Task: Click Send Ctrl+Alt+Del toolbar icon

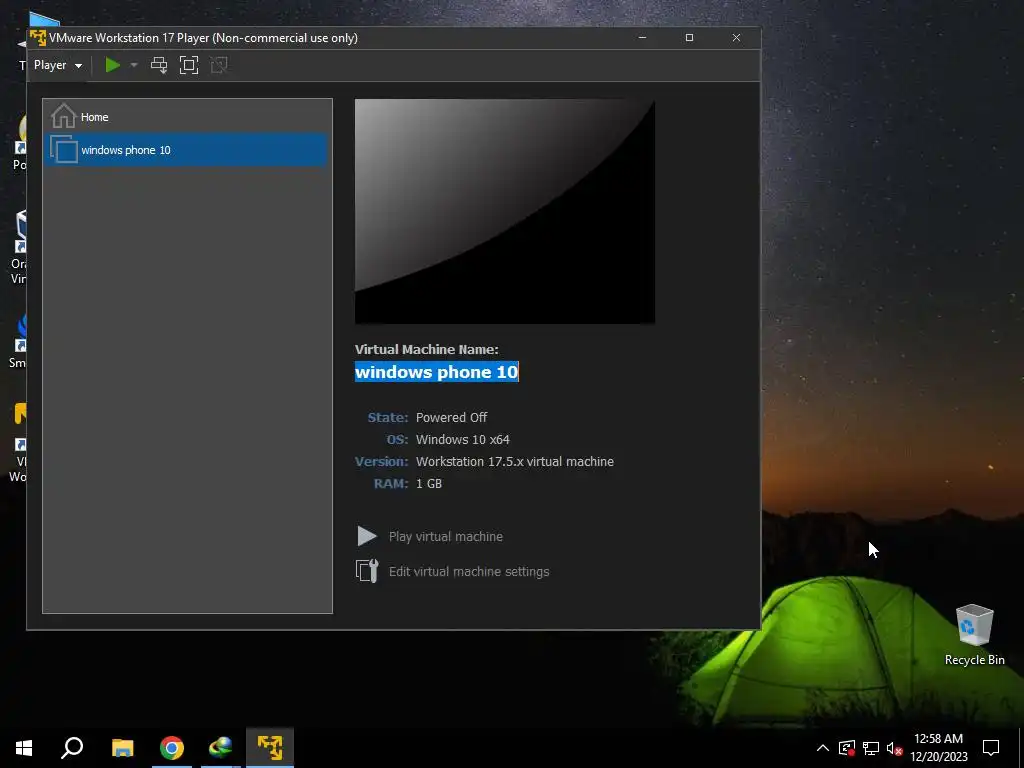Action: point(159,65)
